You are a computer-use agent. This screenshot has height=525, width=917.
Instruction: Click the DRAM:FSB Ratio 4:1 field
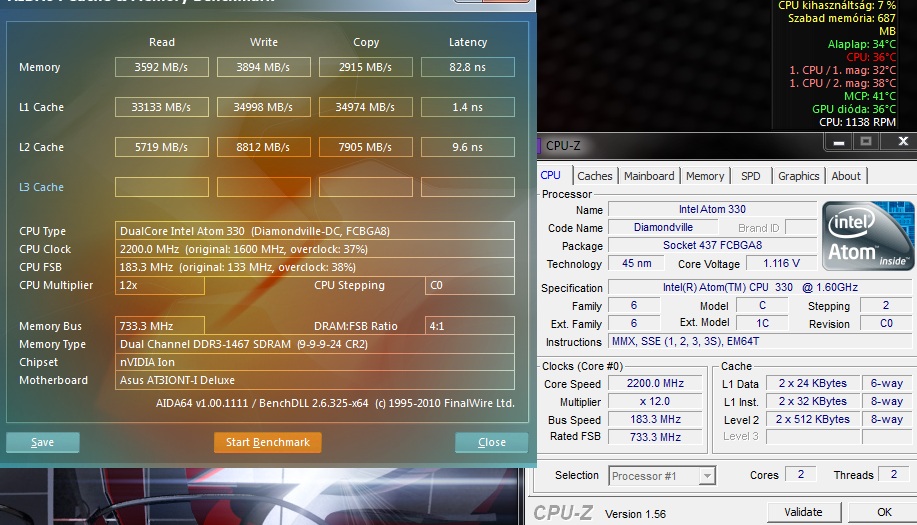pos(470,326)
